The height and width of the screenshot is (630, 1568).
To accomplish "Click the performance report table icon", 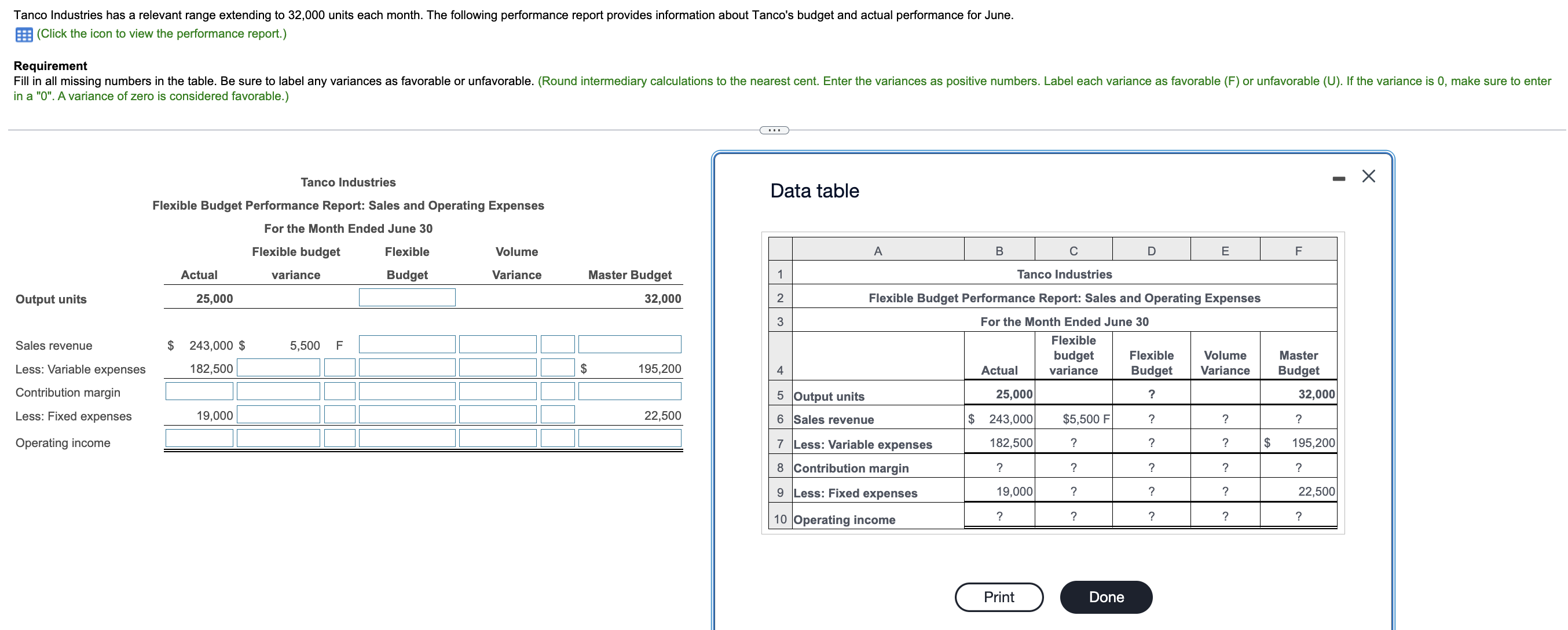I will 23,34.
